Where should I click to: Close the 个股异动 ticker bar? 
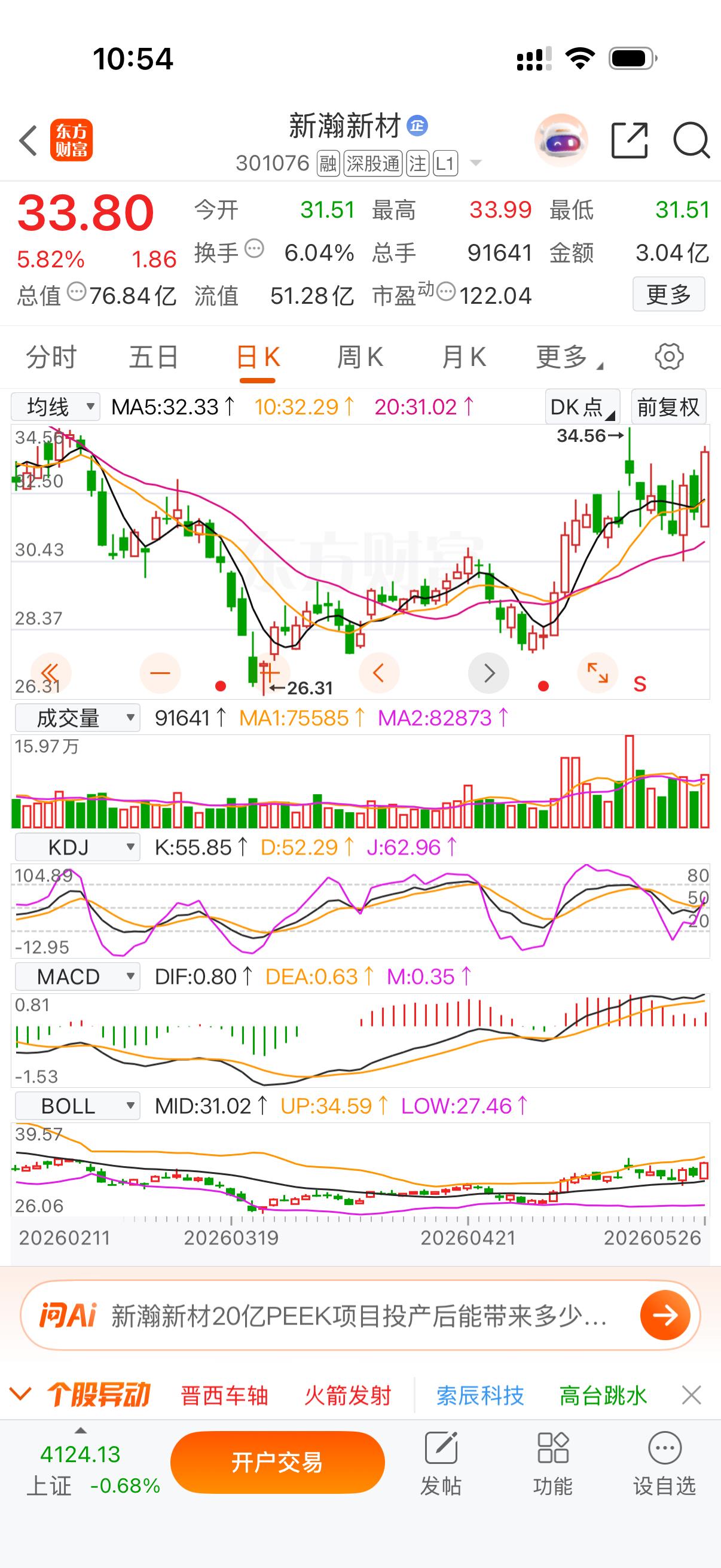pyautogui.click(x=691, y=1395)
